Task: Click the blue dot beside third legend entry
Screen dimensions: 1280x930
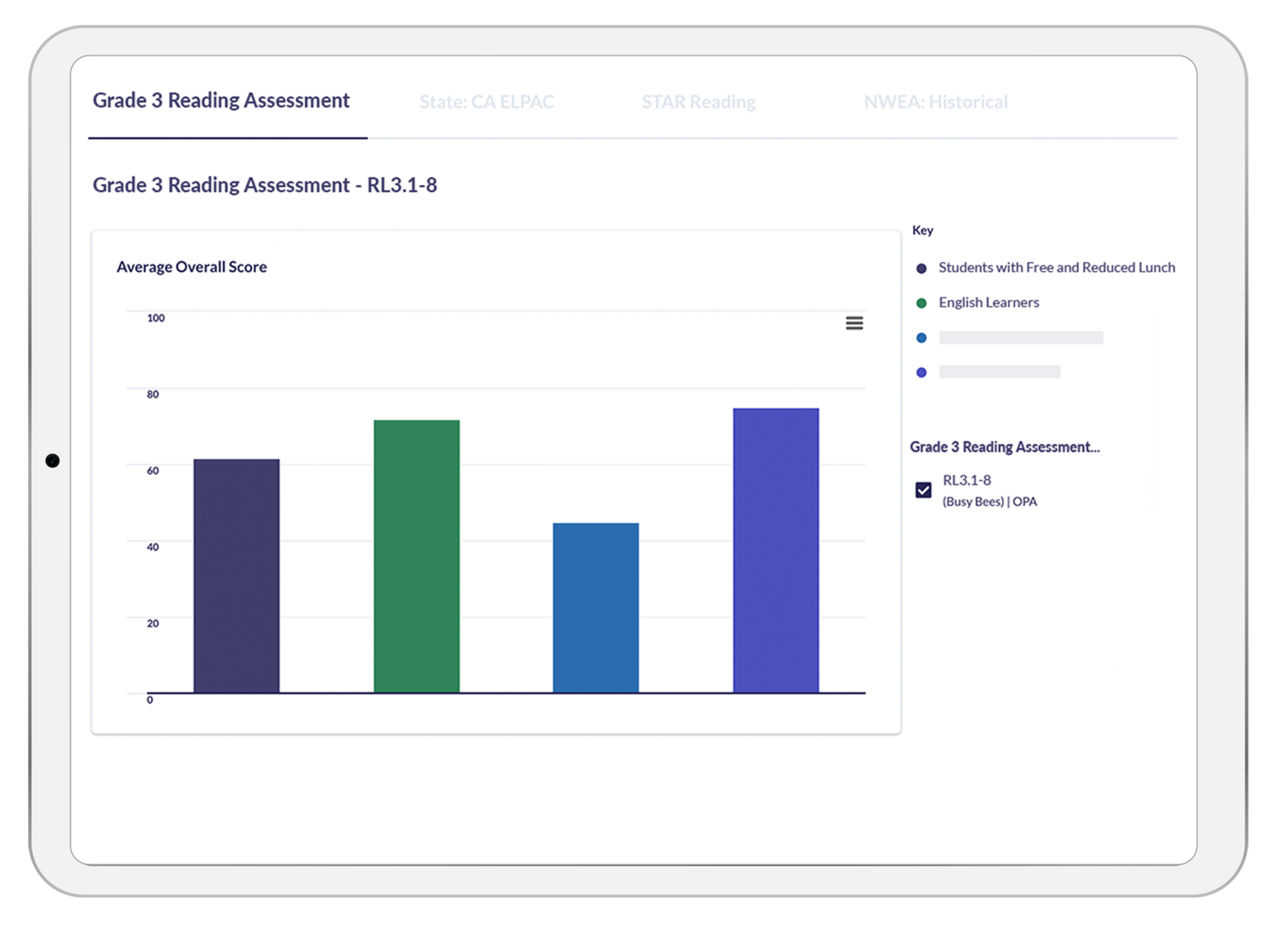Action: (921, 338)
